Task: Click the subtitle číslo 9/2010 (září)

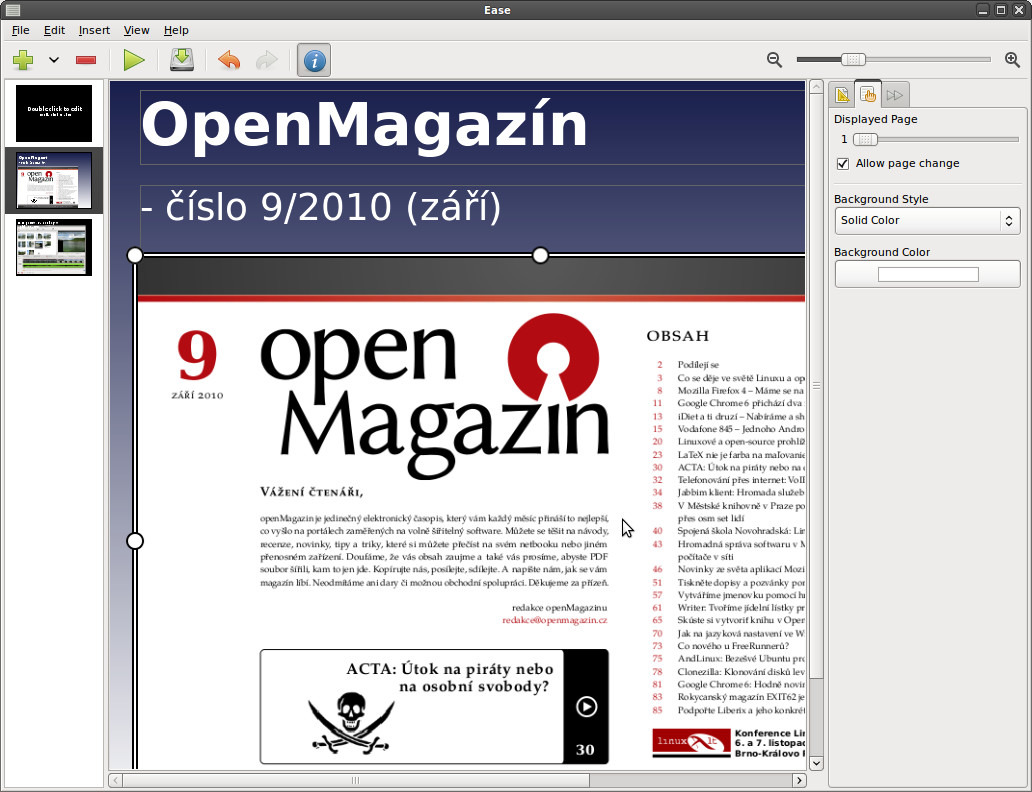Action: (321, 207)
